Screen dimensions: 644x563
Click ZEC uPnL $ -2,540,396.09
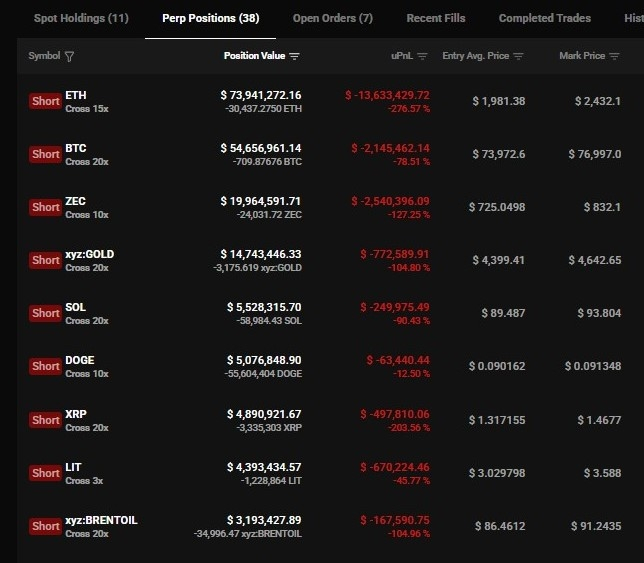pos(391,201)
